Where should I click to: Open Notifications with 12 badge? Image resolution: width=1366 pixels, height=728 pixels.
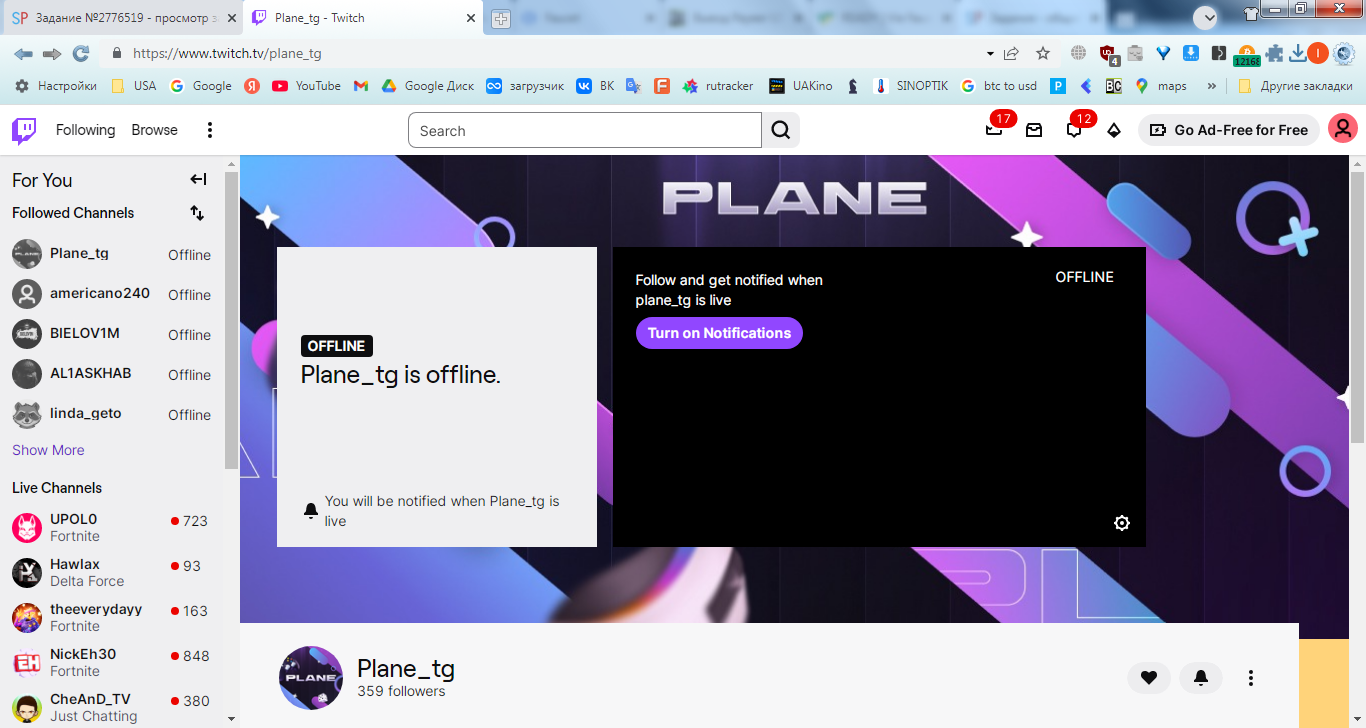[x=1074, y=130]
